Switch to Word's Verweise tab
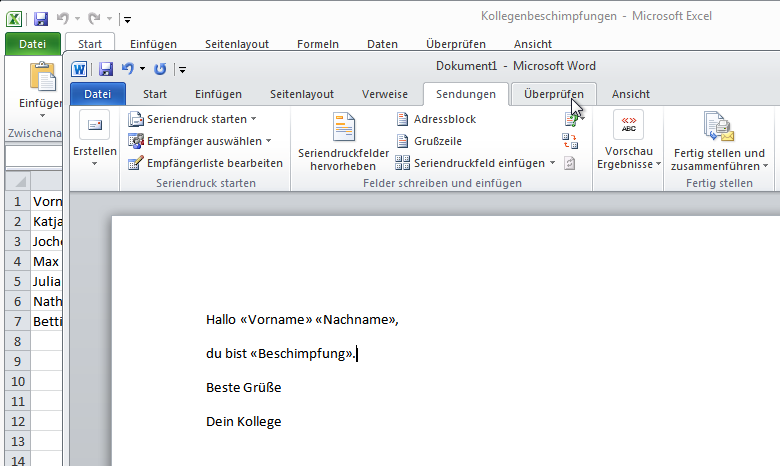The height and width of the screenshot is (466, 780). (x=385, y=94)
